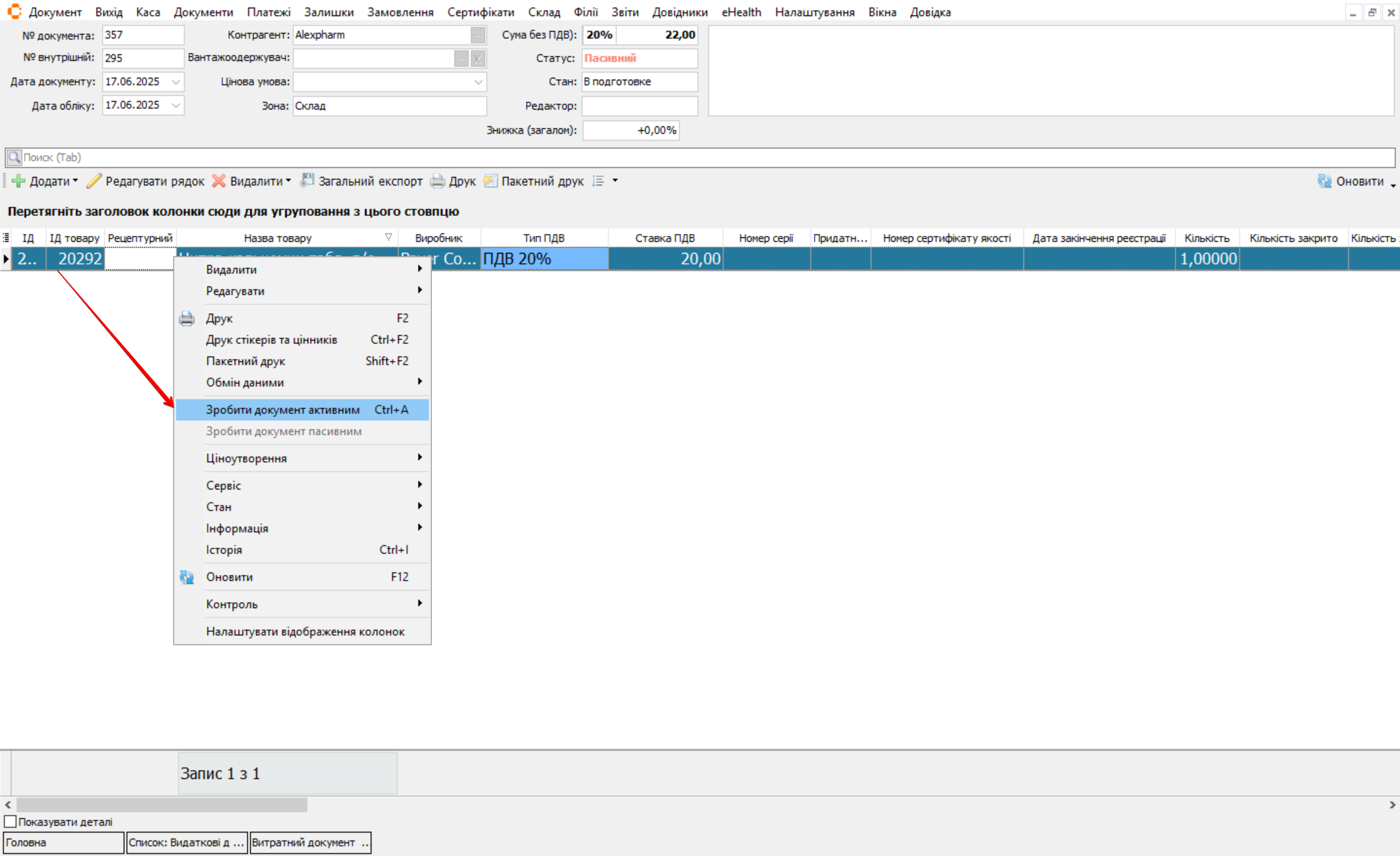Expand the Цінова умова combo box
This screenshot has width=1400, height=856.
point(478,82)
